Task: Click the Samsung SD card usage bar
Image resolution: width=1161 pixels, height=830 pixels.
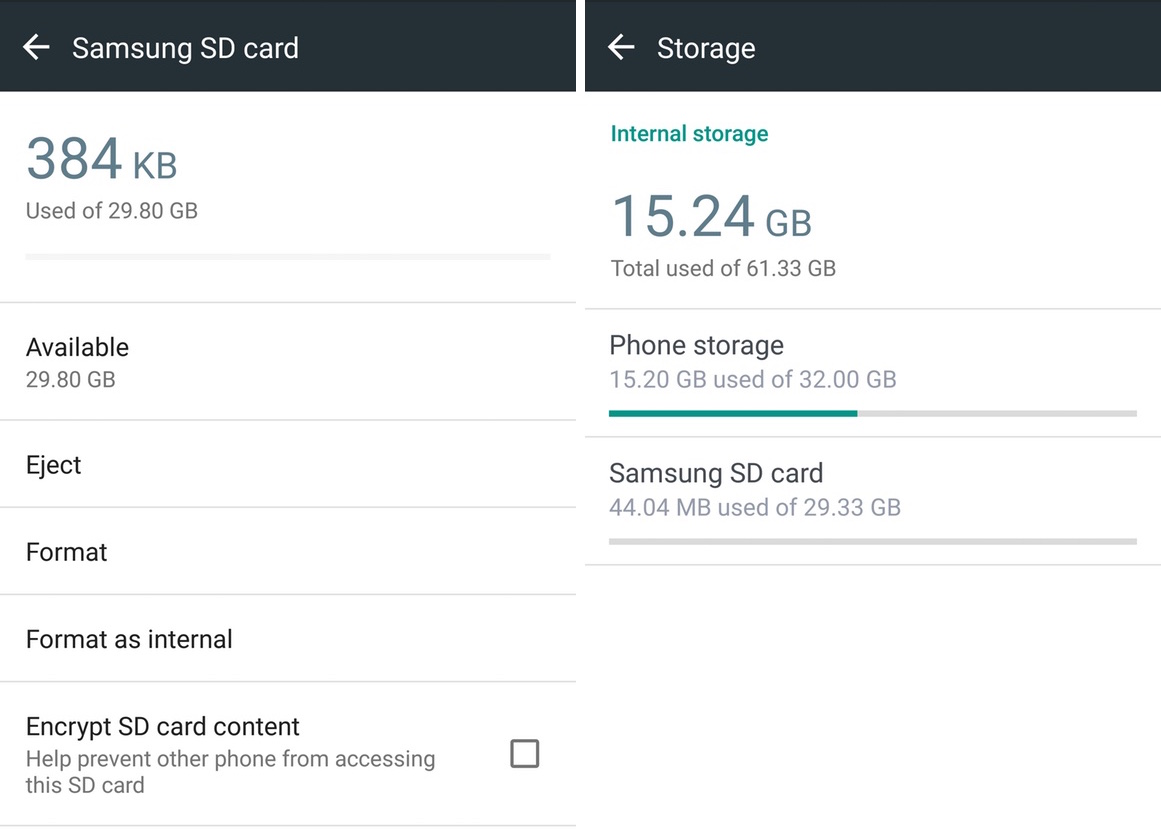Action: [872, 541]
